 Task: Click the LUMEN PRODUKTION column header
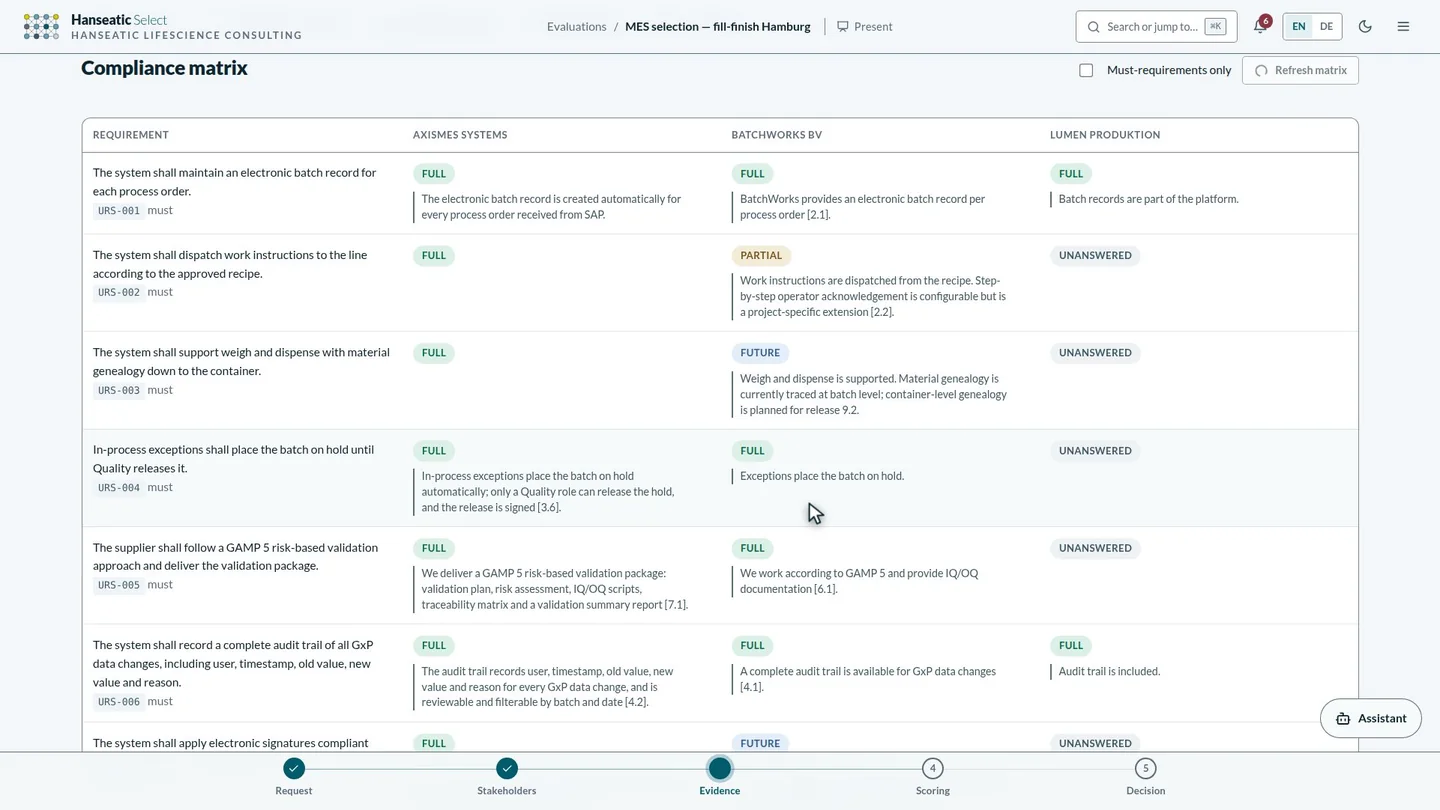pyautogui.click(x=1105, y=135)
